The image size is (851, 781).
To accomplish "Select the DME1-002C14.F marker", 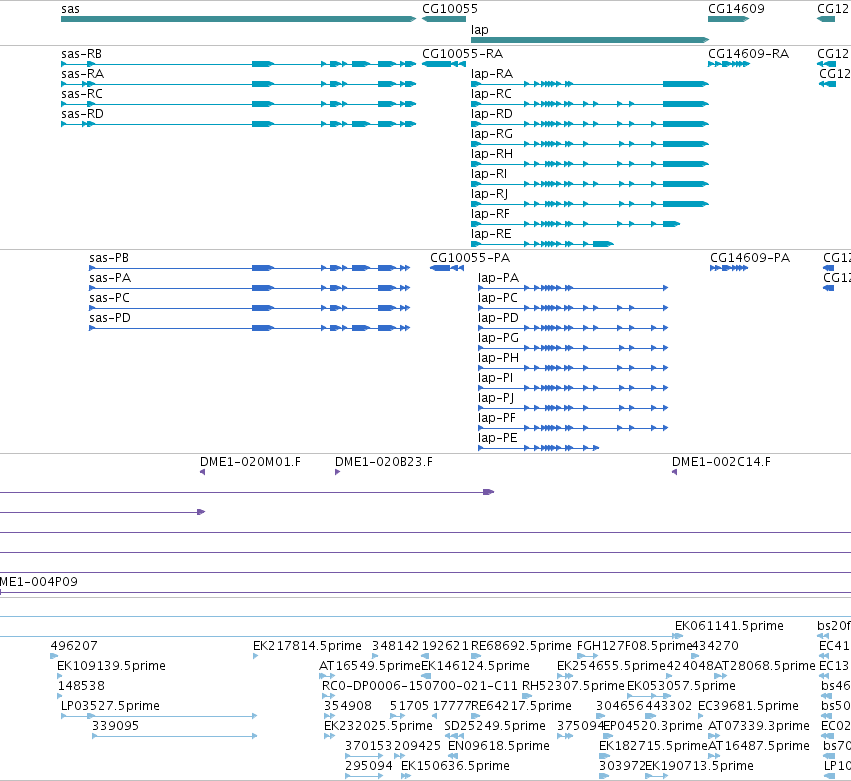I will (675, 472).
